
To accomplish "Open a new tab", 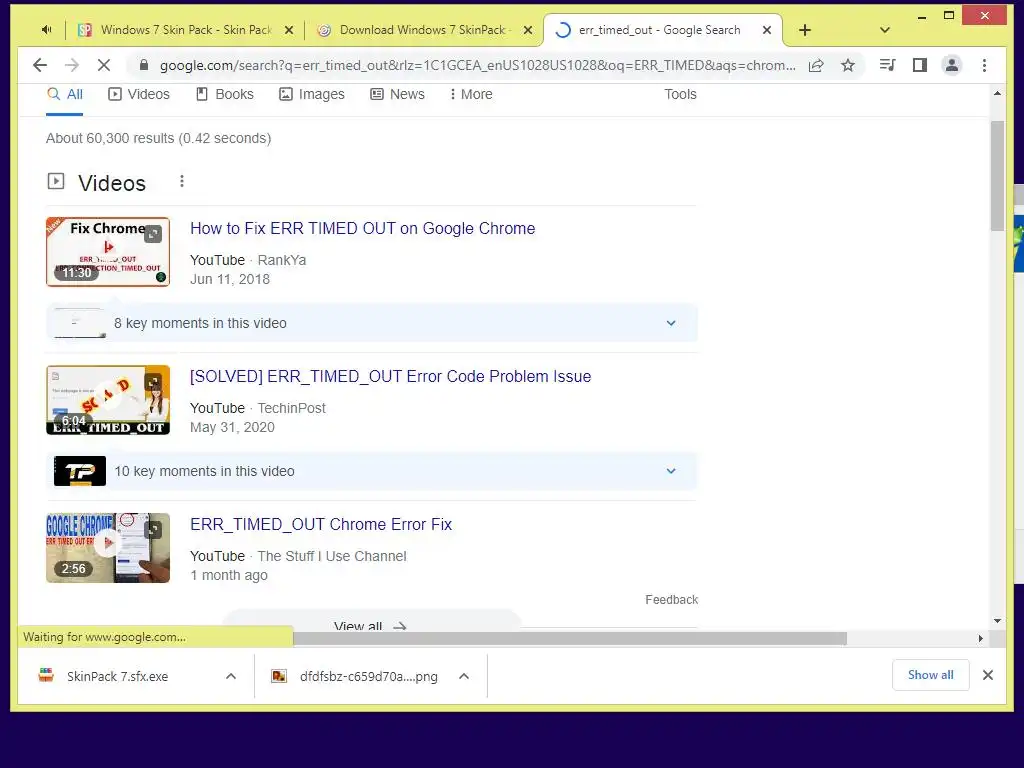I will coord(805,30).
